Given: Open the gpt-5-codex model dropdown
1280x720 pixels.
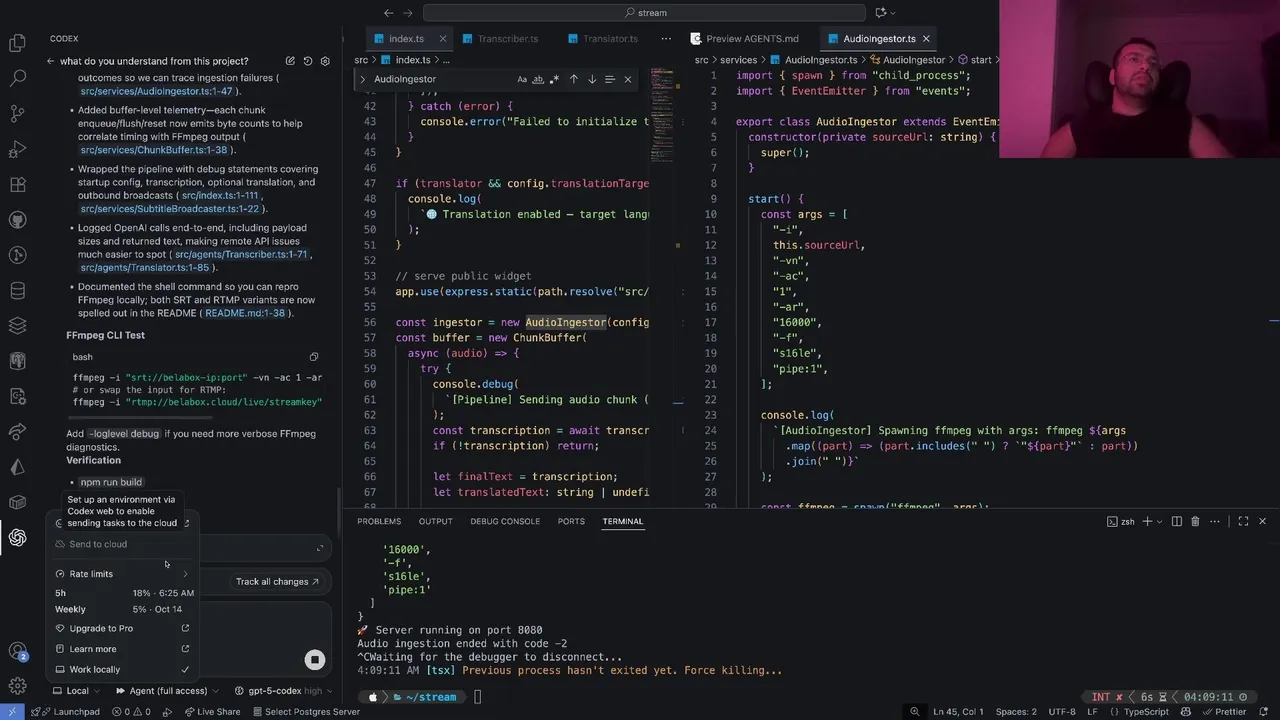Looking at the screenshot, I should tap(283, 690).
